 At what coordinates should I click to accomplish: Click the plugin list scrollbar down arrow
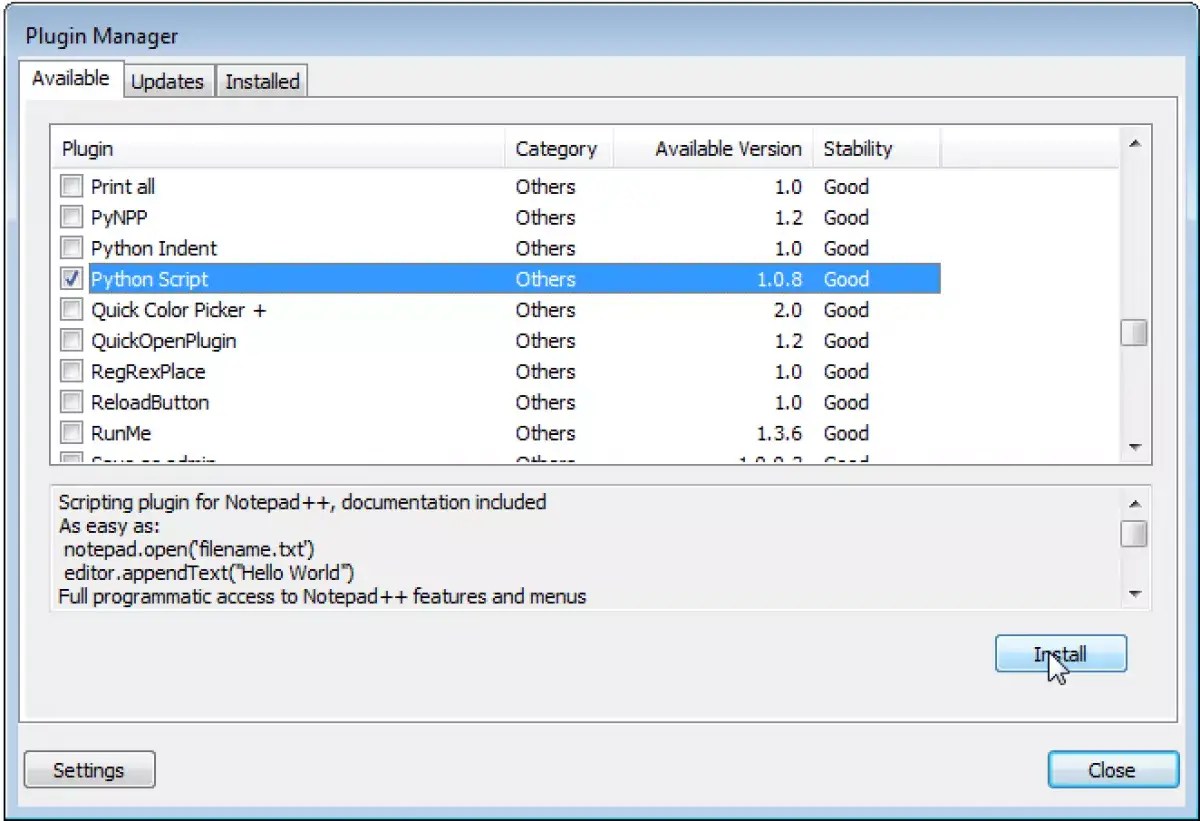(1135, 447)
